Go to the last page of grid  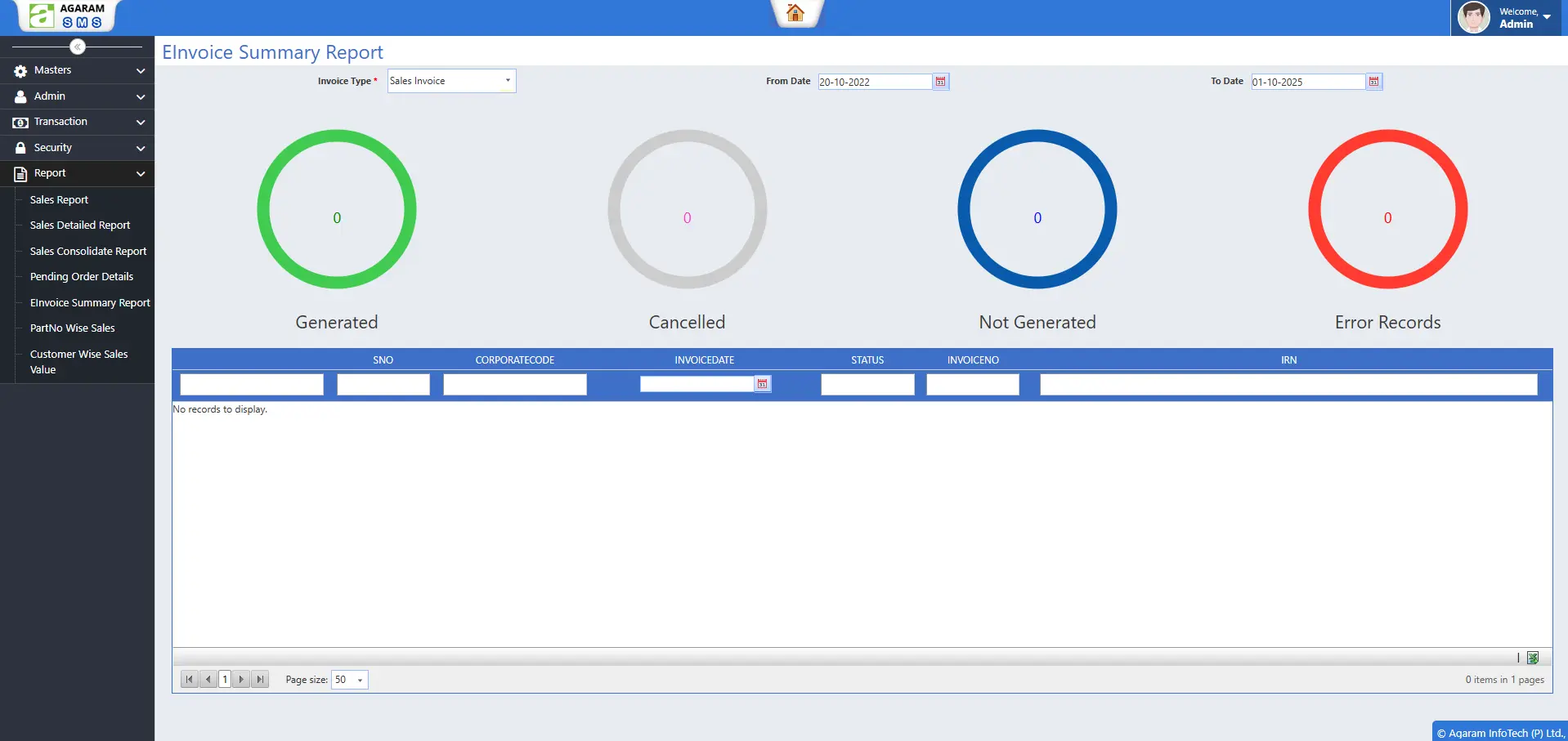tap(260, 680)
